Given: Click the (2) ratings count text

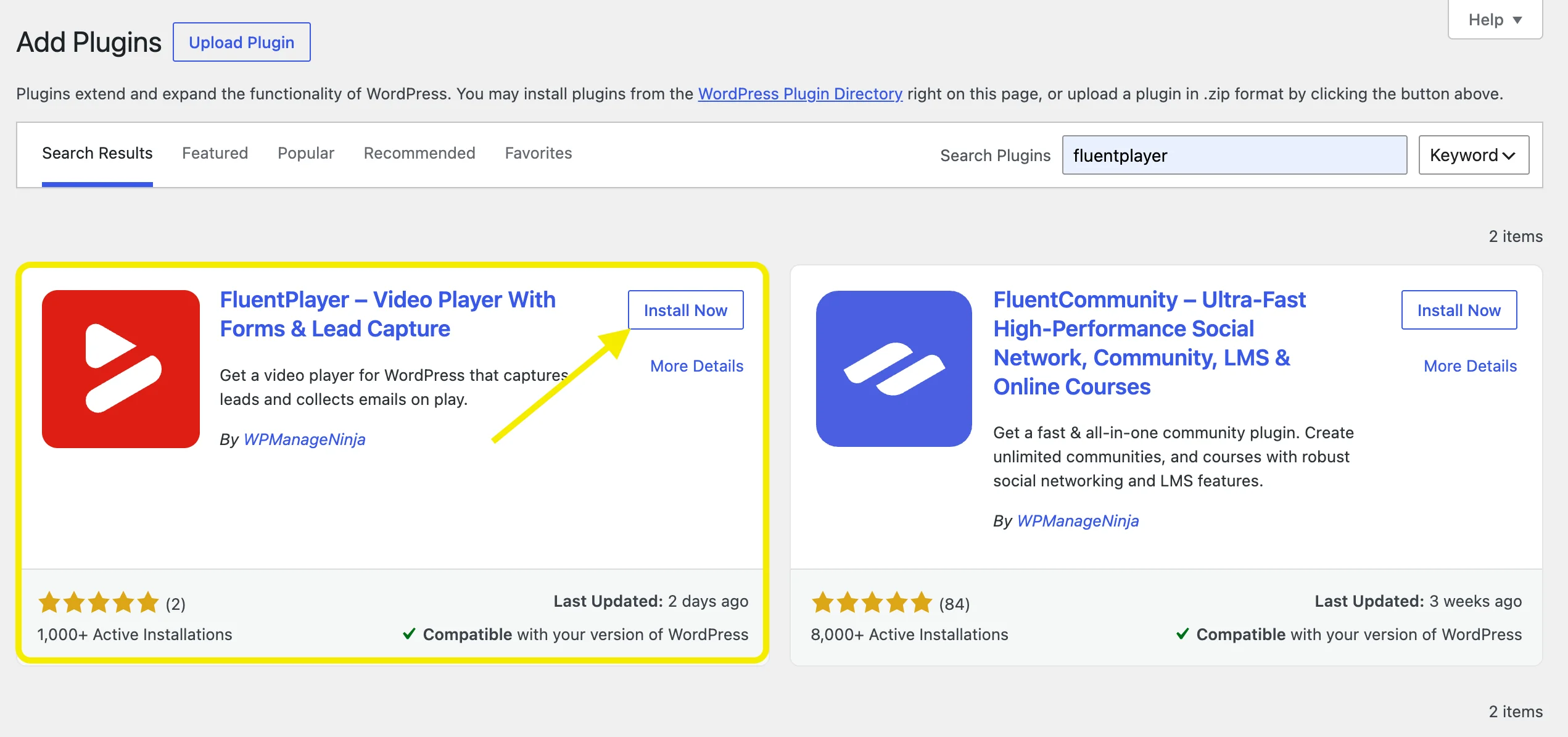Looking at the screenshot, I should pos(175,604).
